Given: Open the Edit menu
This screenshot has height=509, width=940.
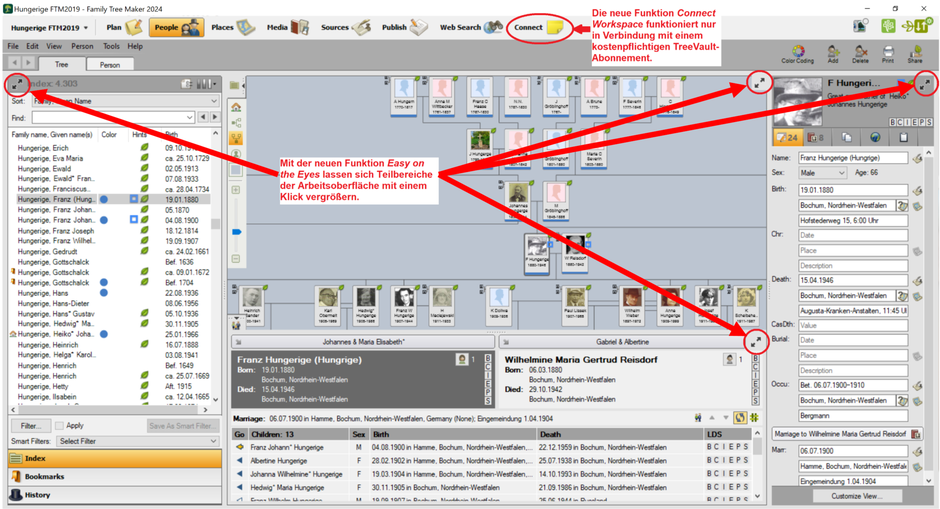Looking at the screenshot, I should [x=32, y=46].
